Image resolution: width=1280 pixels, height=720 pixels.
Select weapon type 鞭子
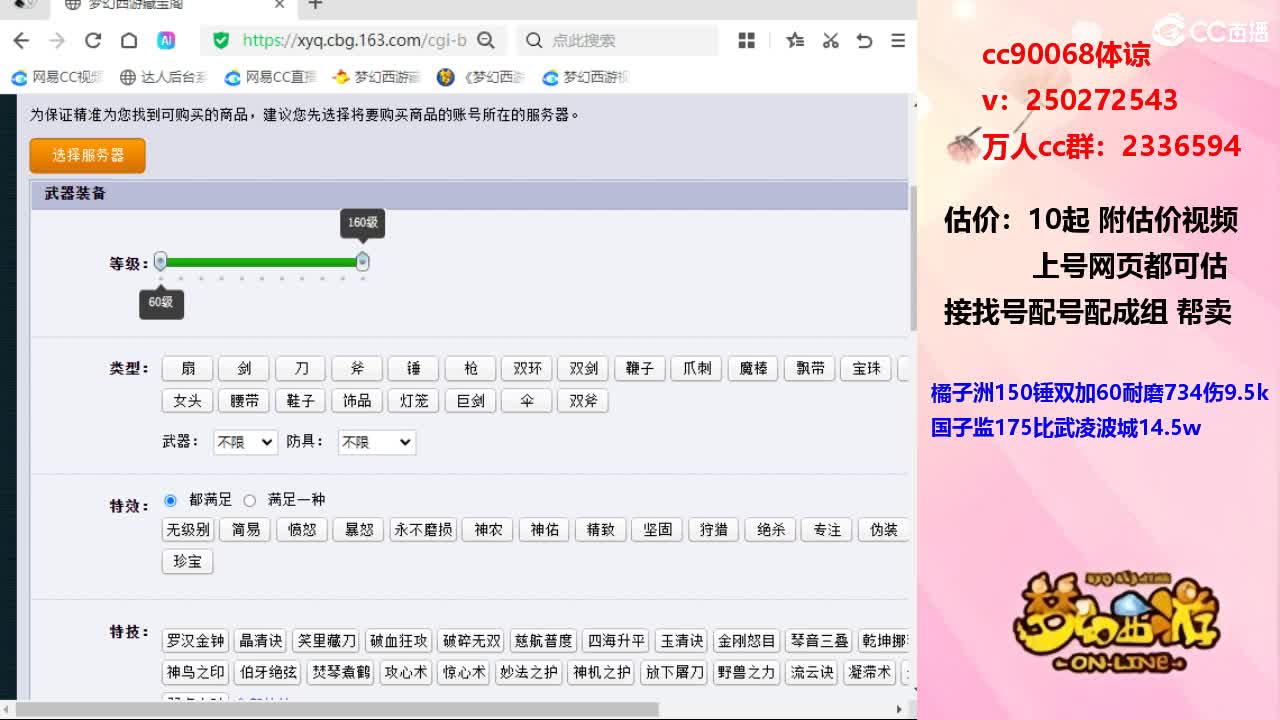[640, 369]
